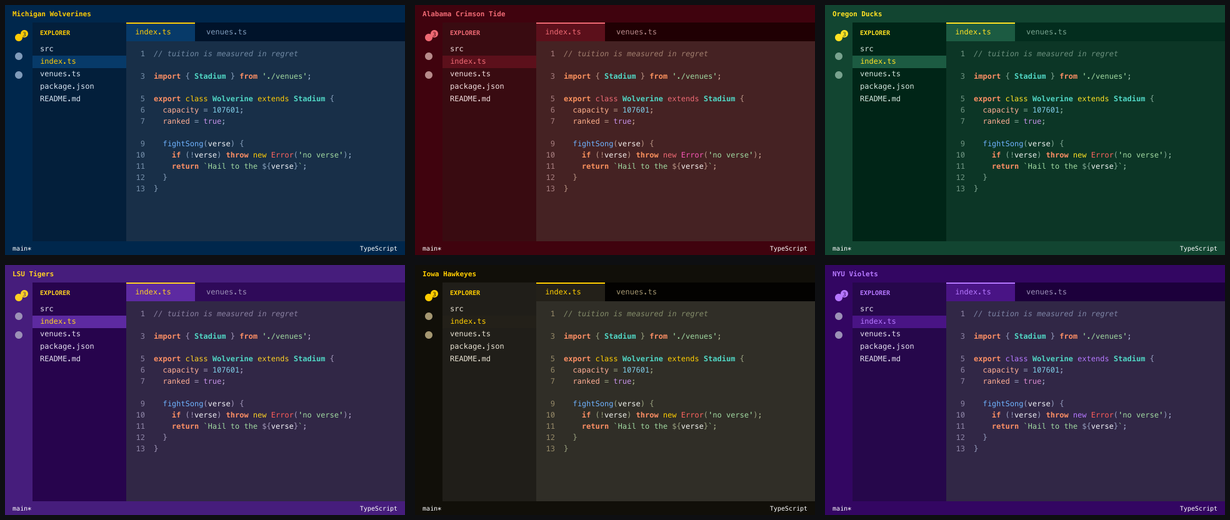The height and width of the screenshot is (520, 1230).
Task: Click TypeScript language in Oregon Ducks status bar
Action: 1199,249
